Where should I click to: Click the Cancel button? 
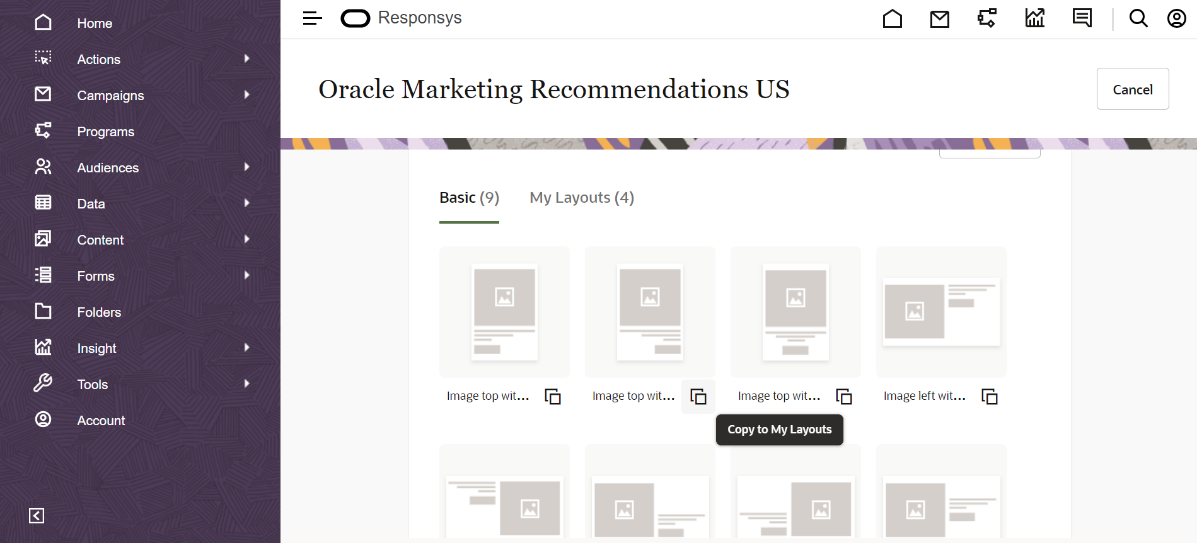pos(1132,89)
